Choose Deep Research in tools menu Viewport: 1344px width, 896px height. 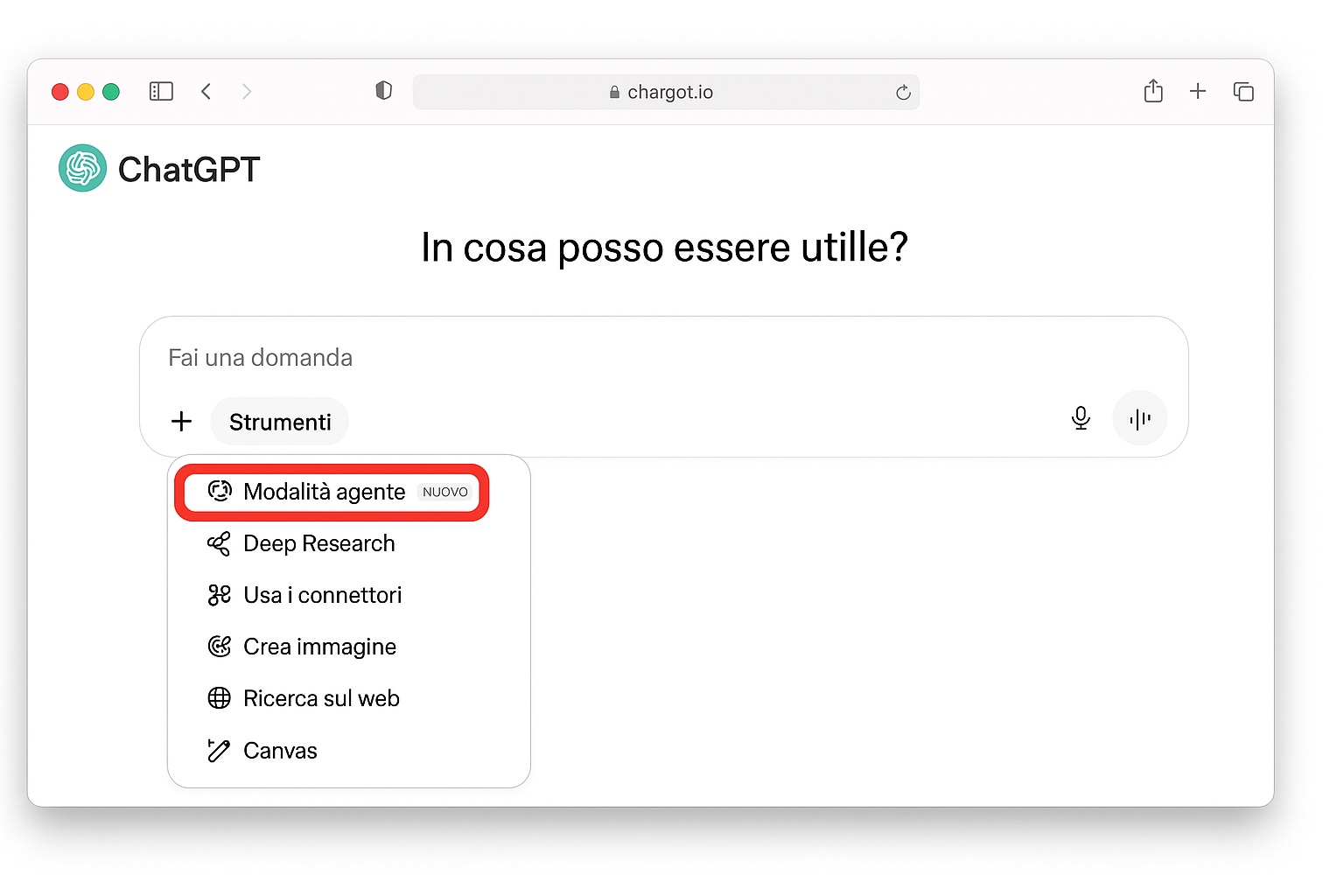[x=318, y=544]
